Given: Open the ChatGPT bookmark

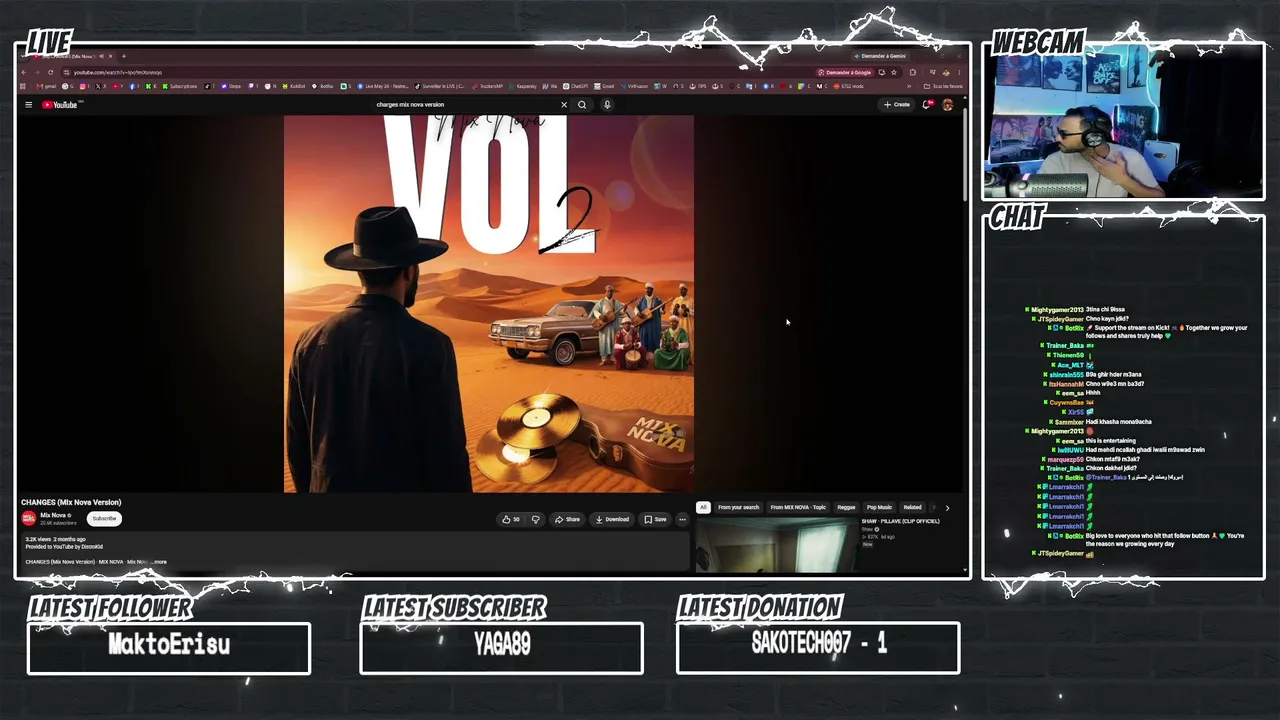Looking at the screenshot, I should coord(575,86).
